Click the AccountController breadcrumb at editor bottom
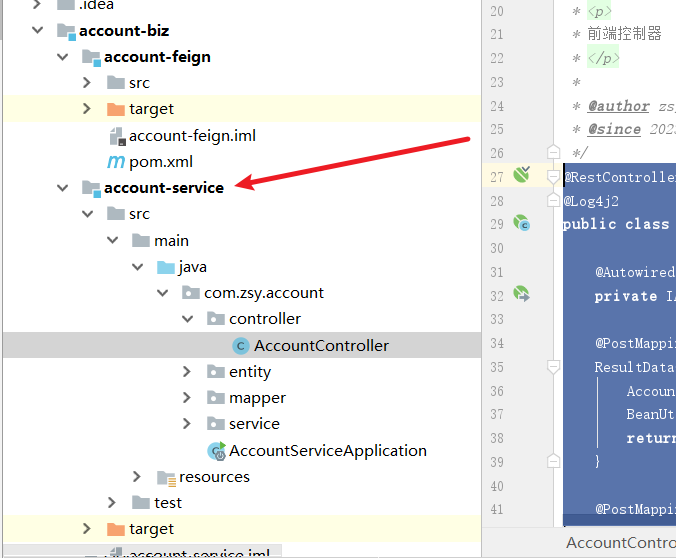676x558 pixels. pos(620,543)
